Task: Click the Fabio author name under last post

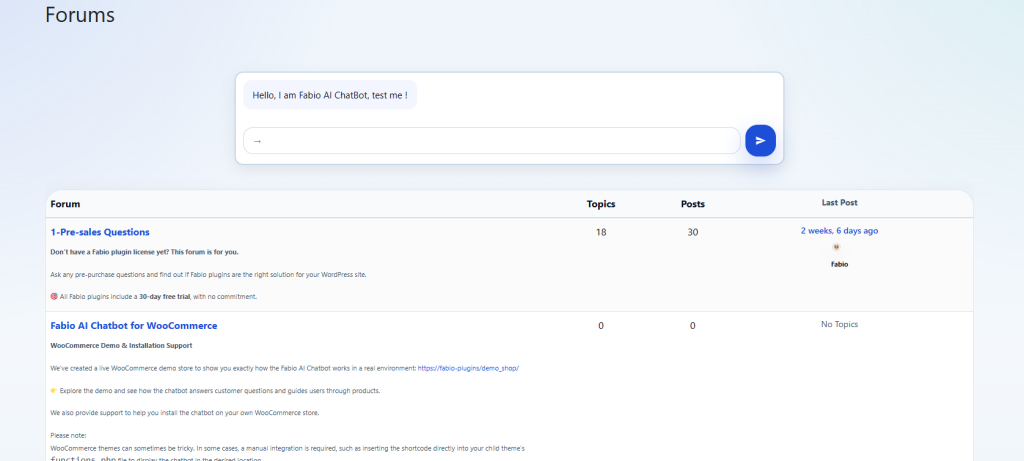Action: [x=839, y=264]
